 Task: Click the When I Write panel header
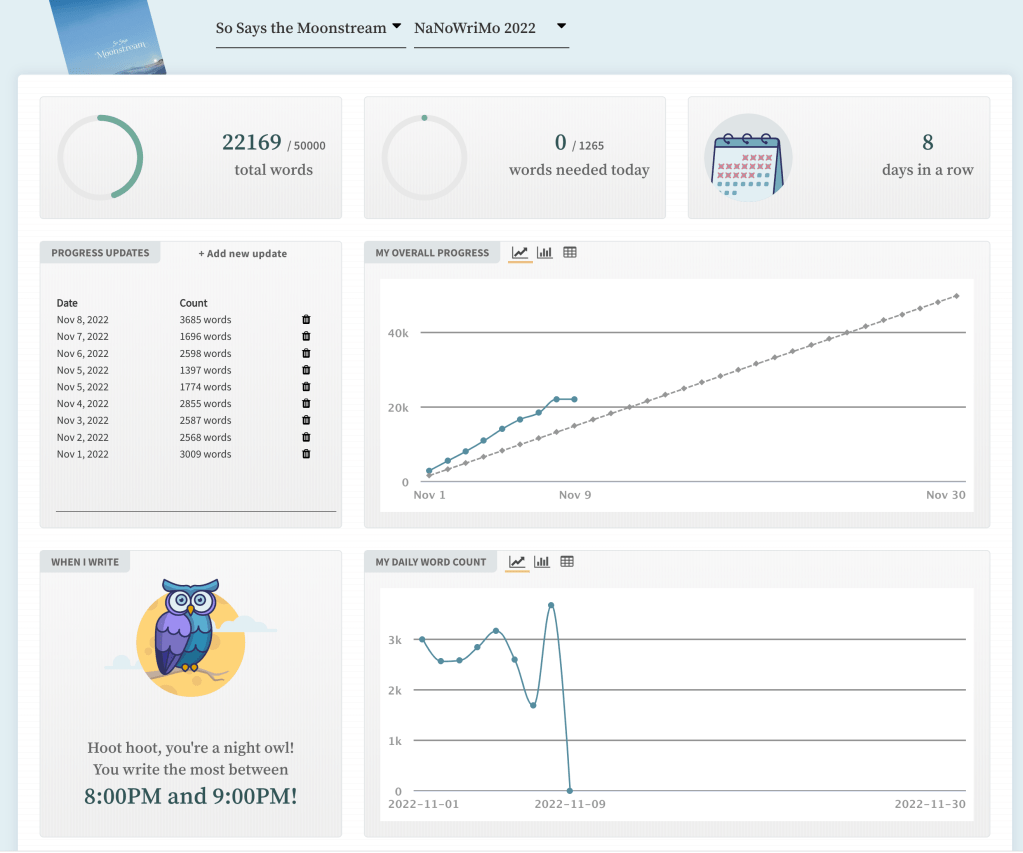[x=85, y=562]
